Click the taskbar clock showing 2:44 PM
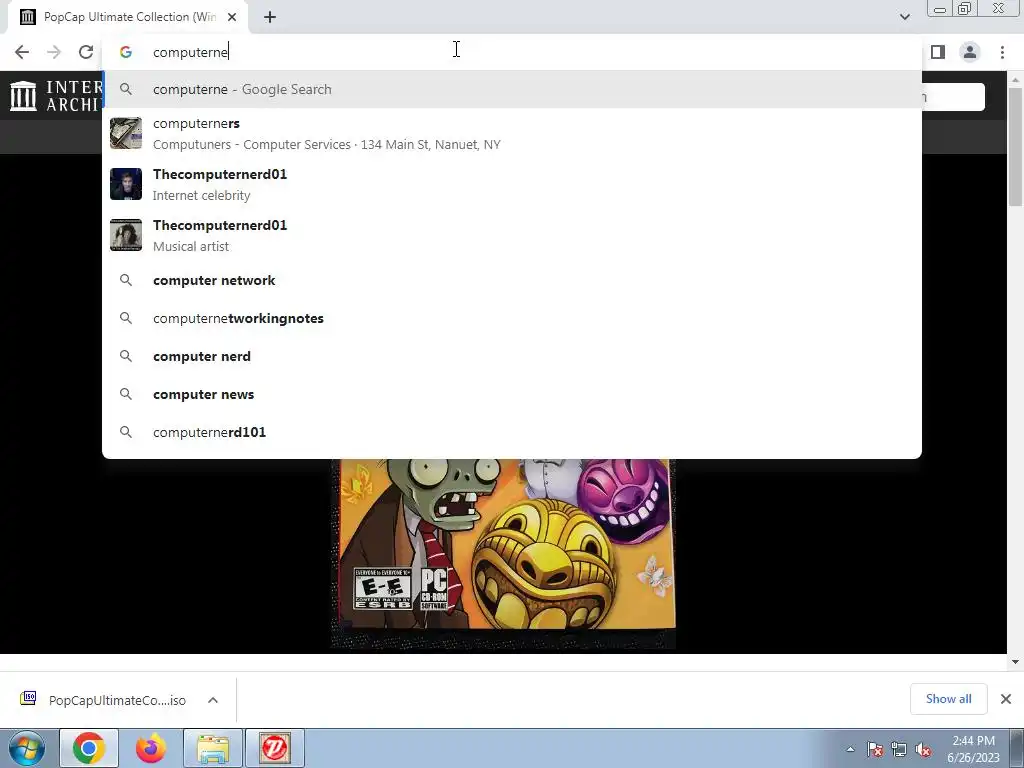Screen dimensions: 1024x768 click(x=973, y=749)
